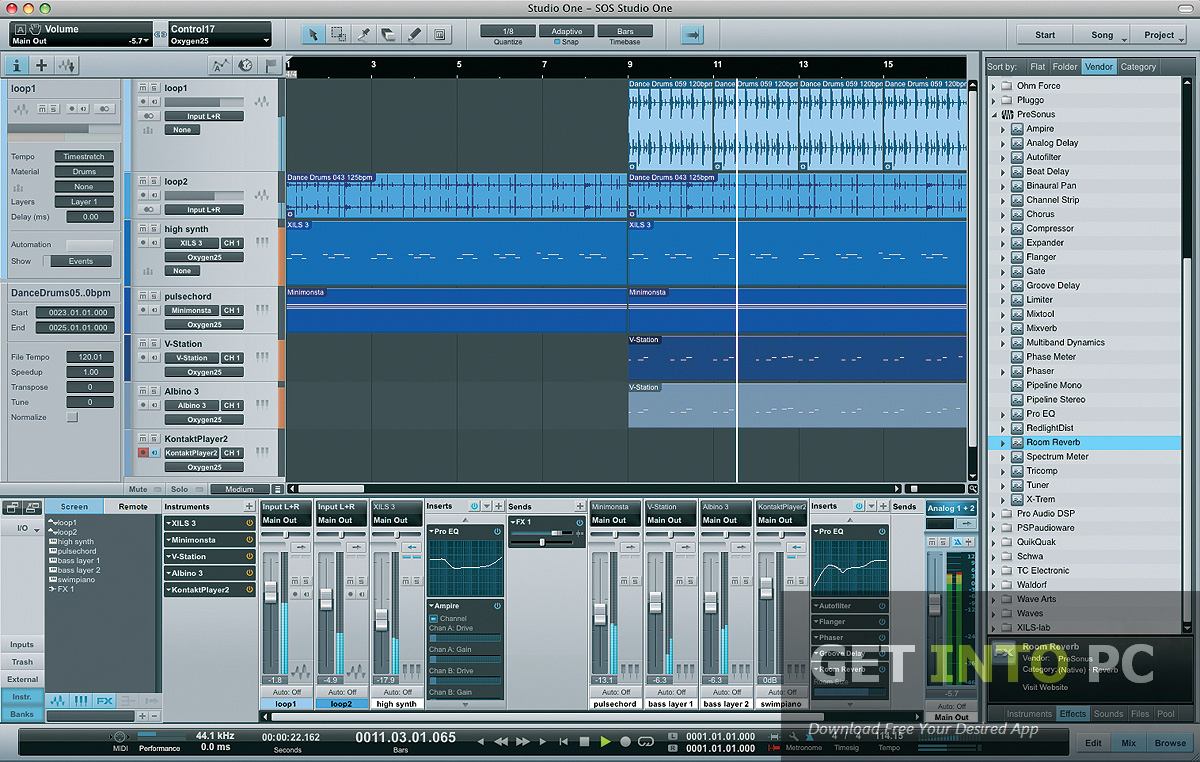This screenshot has height=762, width=1200.
Task: Open the Marker track flag icon
Action: 271,66
